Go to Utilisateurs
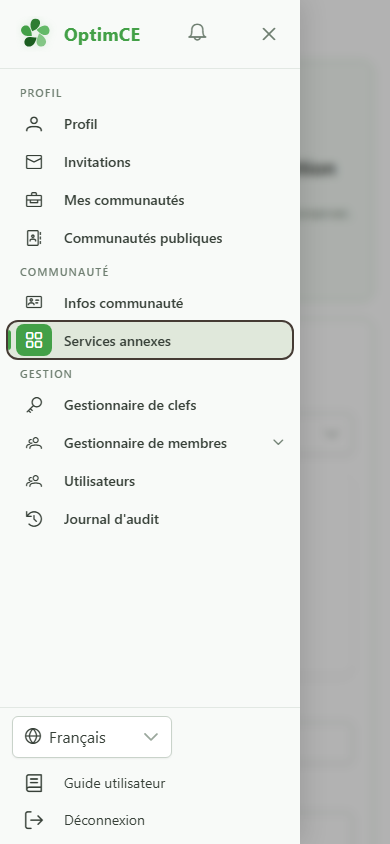 pyautogui.click(x=150, y=481)
